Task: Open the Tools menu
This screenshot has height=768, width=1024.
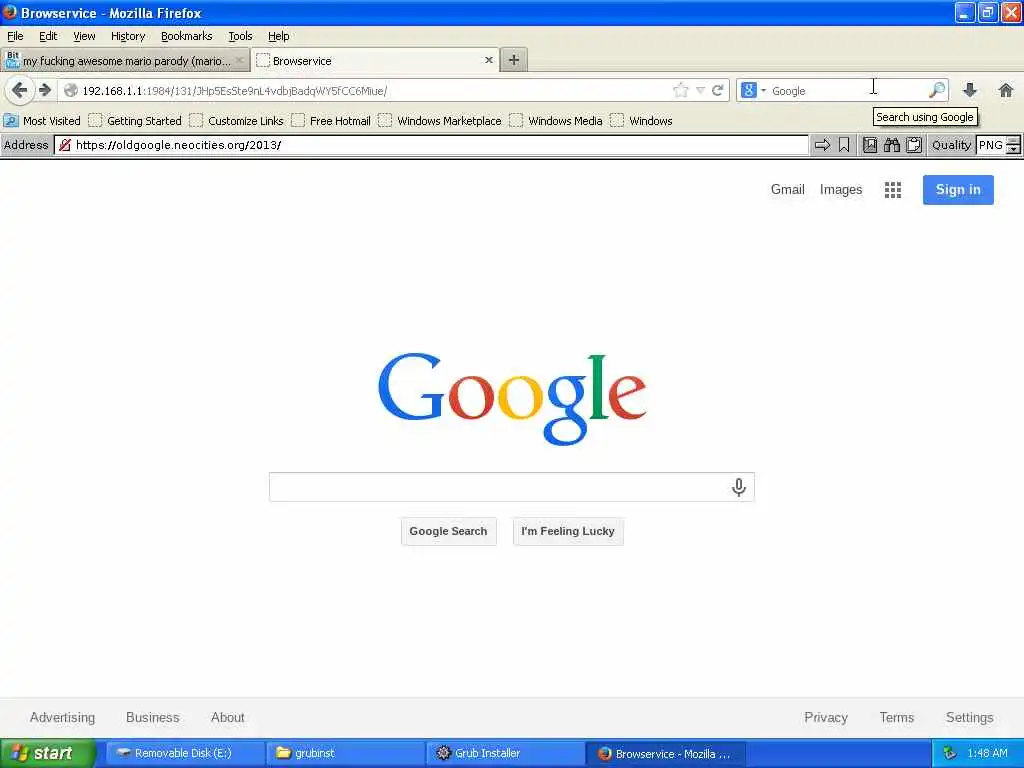Action: (240, 36)
